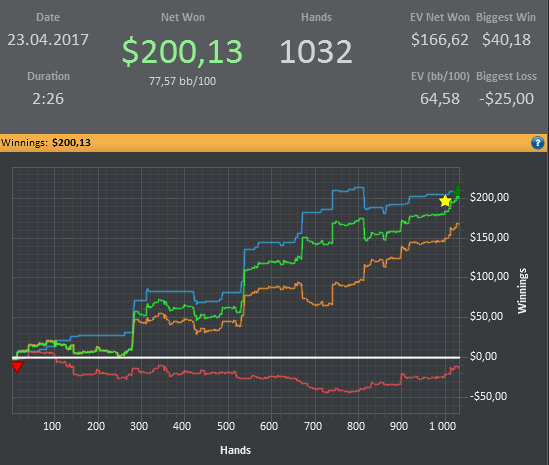Click the $150,00 y-axis label
The image size is (549, 465).
coord(489,237)
